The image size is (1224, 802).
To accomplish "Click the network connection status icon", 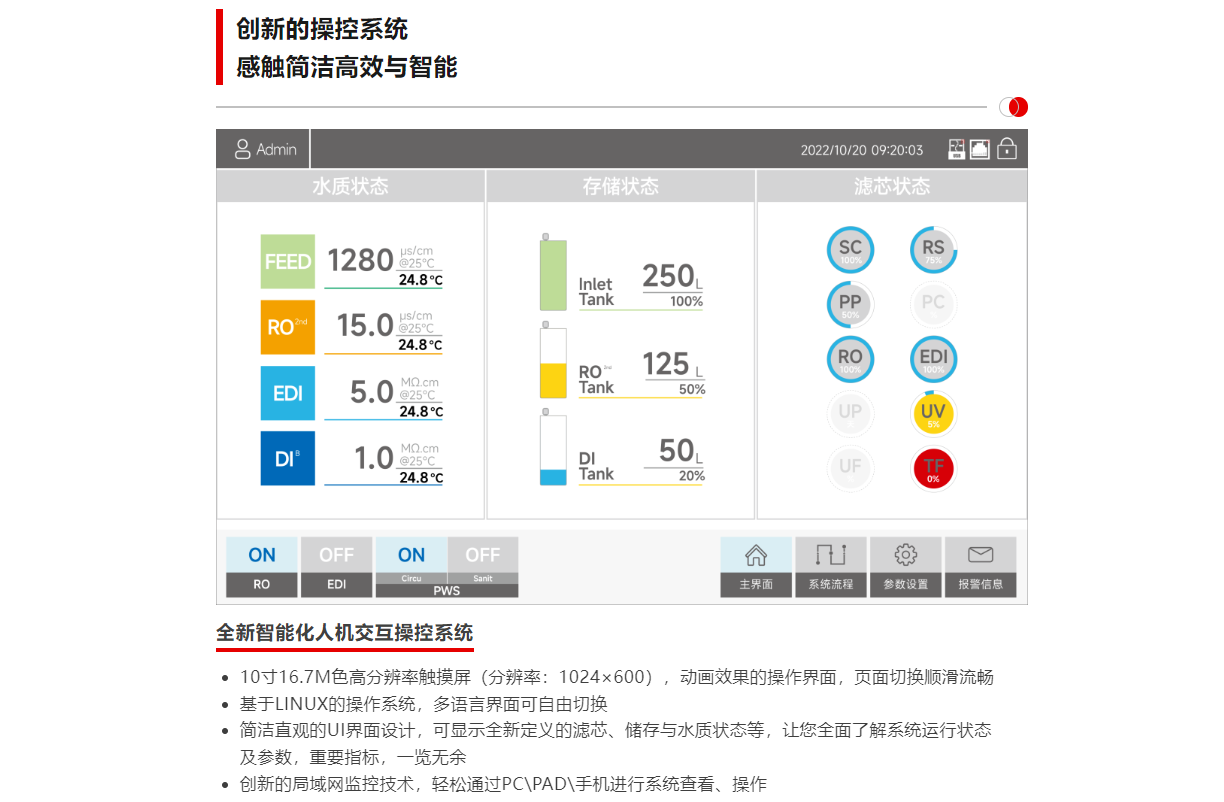I will coord(981,148).
